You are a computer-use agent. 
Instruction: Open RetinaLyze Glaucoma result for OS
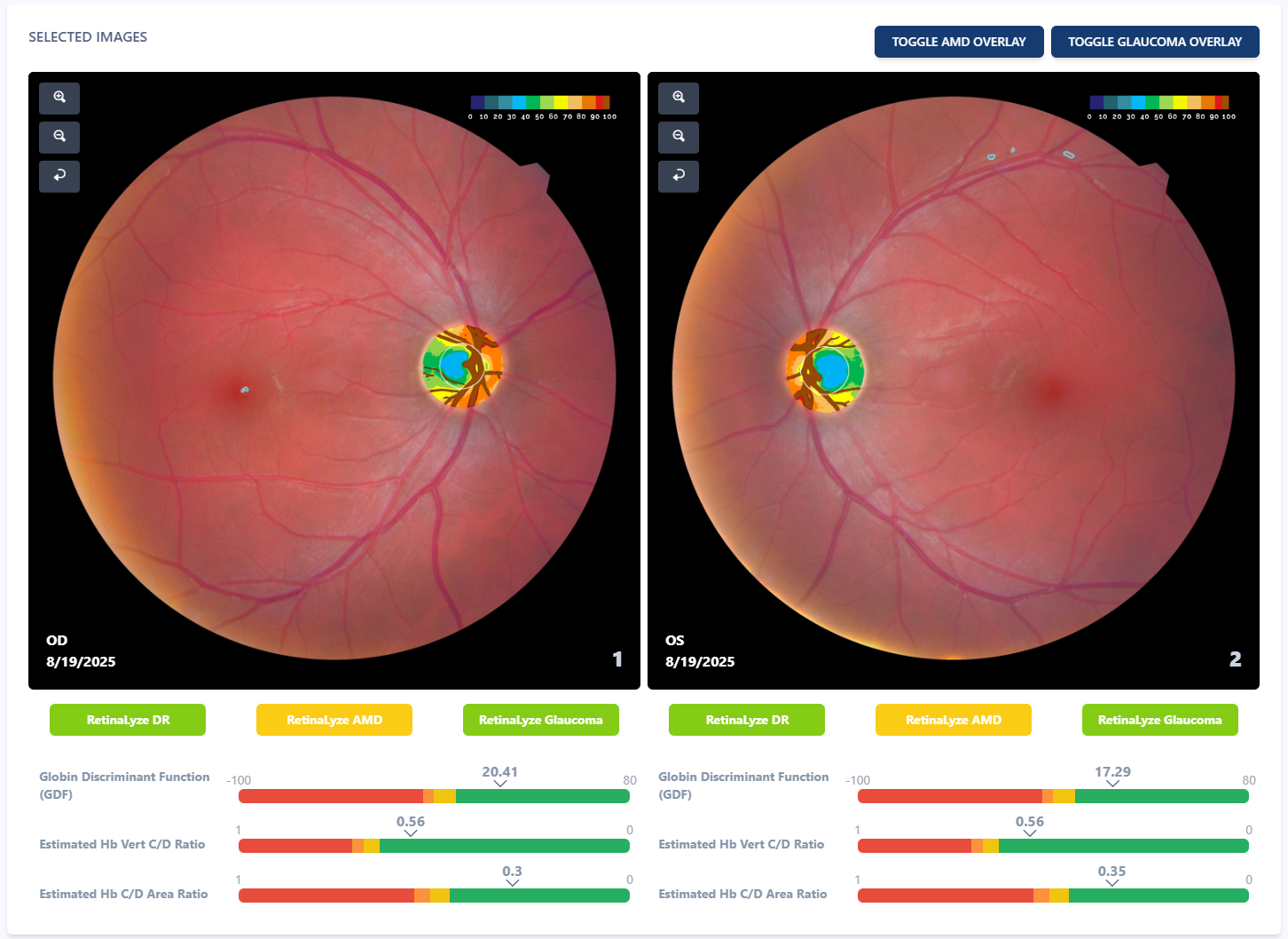[x=1159, y=720]
